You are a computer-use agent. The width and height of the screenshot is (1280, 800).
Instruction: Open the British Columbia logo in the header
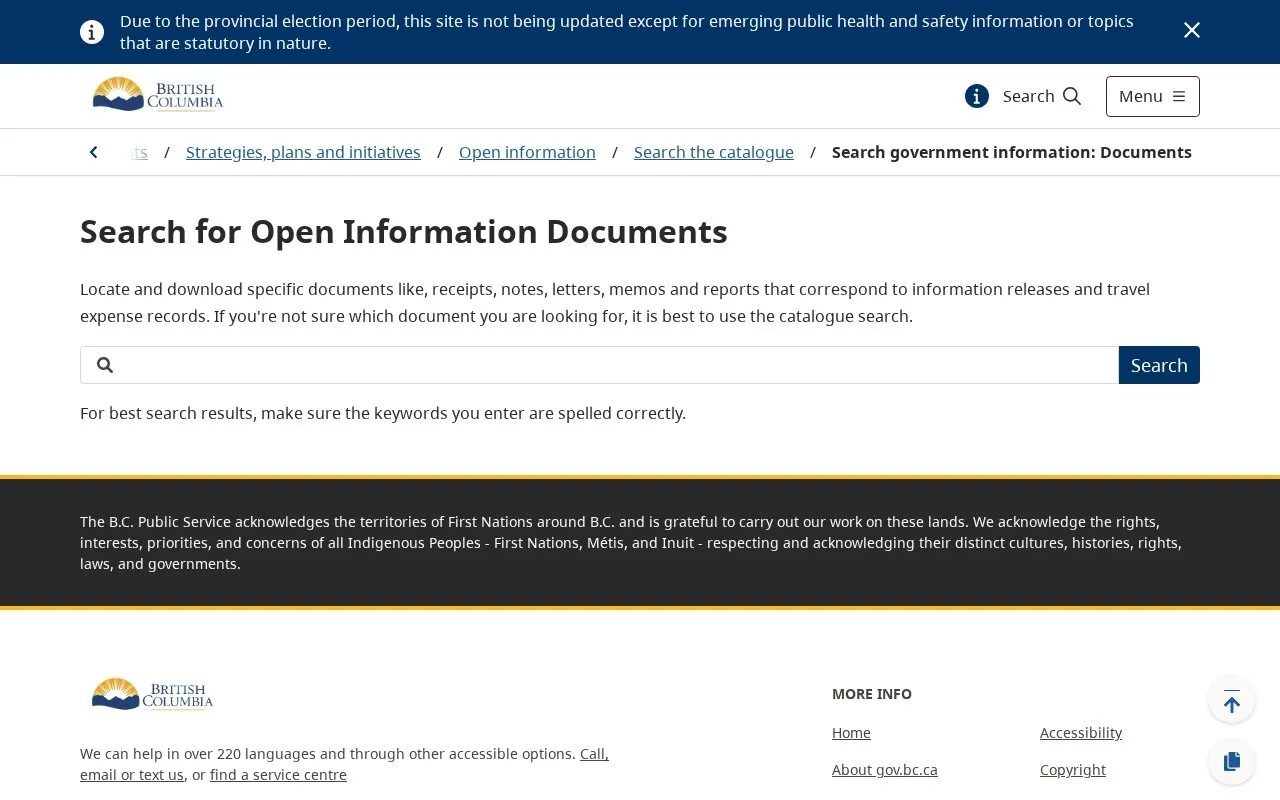pos(158,95)
